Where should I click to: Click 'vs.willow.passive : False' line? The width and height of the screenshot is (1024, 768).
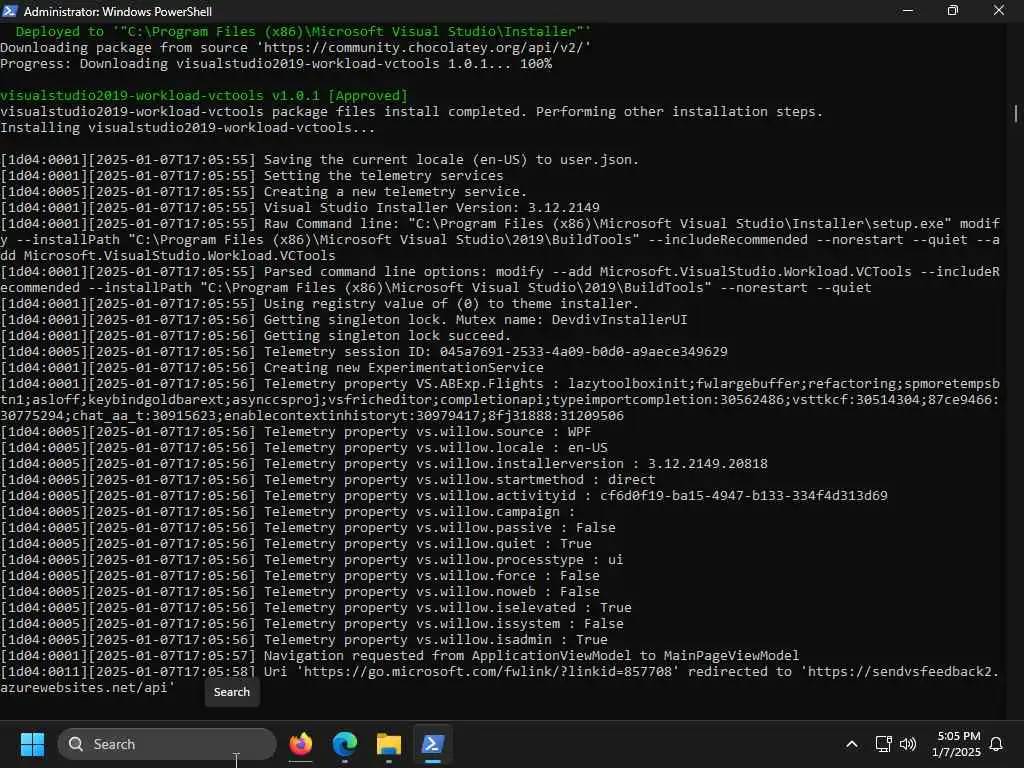[x=308, y=528]
